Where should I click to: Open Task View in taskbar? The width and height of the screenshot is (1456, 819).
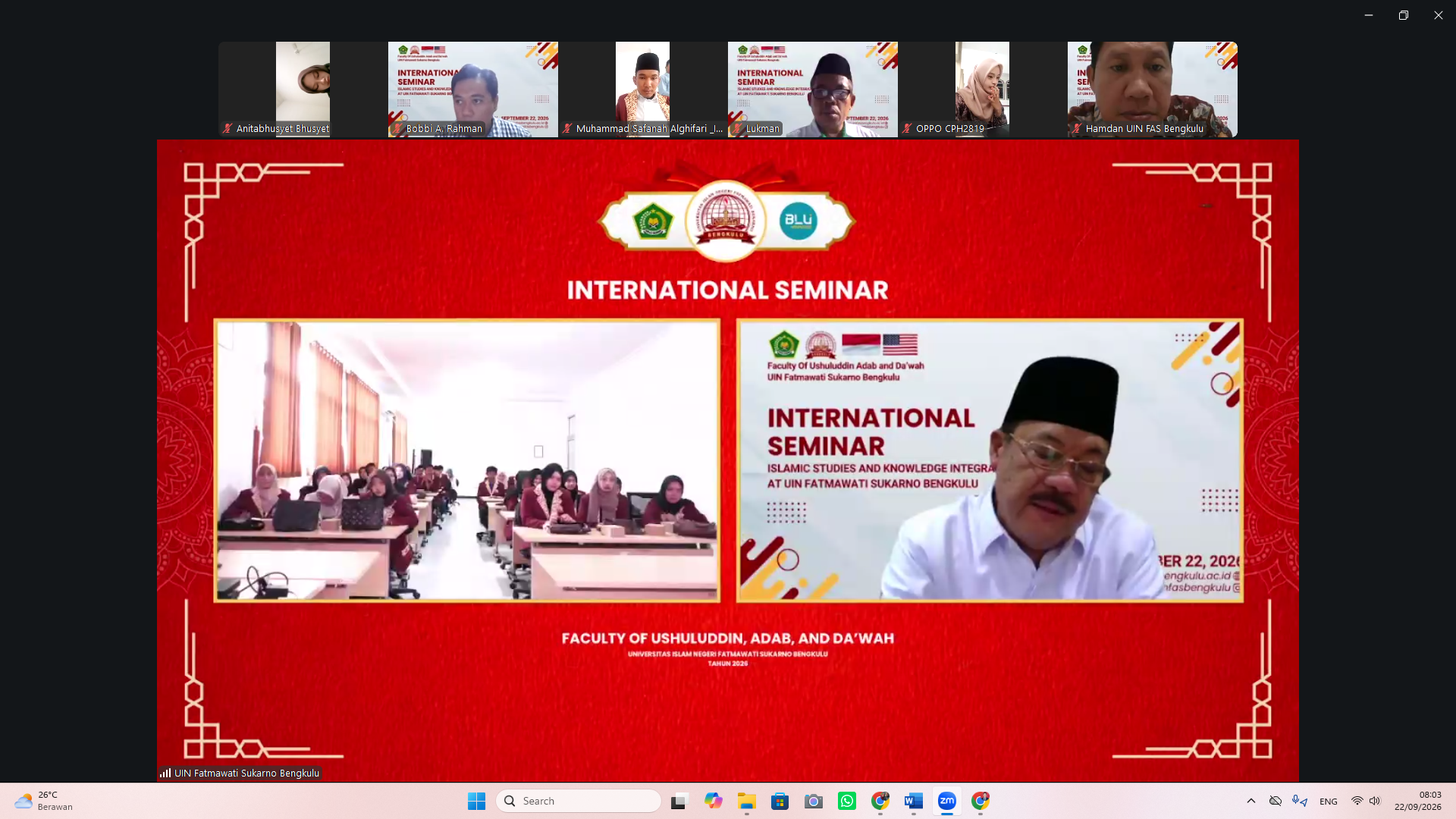[x=679, y=801]
